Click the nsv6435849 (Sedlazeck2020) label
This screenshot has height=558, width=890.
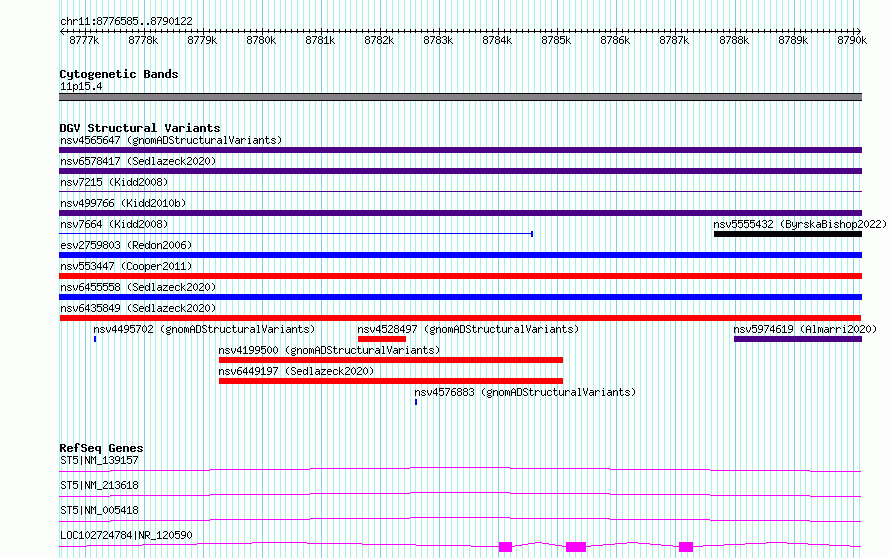point(138,308)
